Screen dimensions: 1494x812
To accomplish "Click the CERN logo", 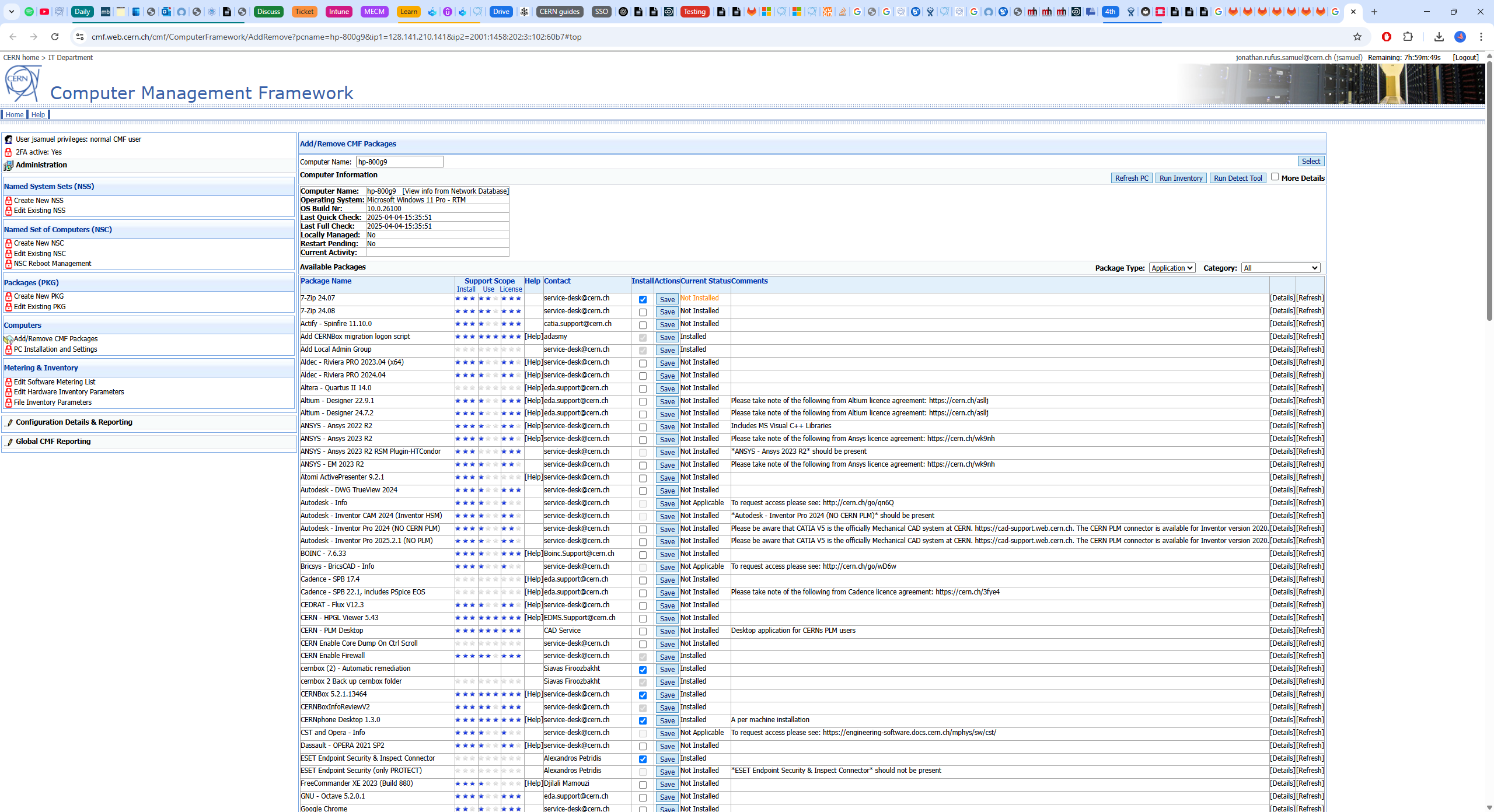I will click(x=23, y=83).
